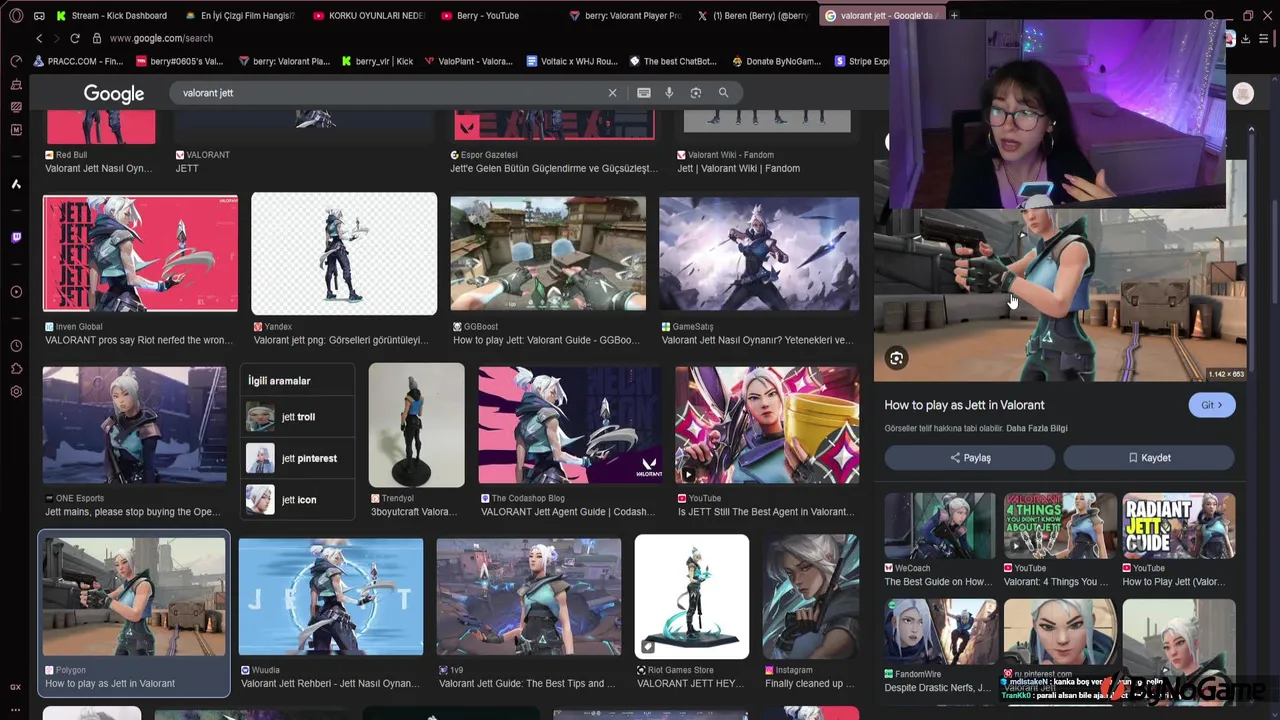
Task: Open The Codashop Blog Jett thumbnail
Action: click(x=570, y=425)
